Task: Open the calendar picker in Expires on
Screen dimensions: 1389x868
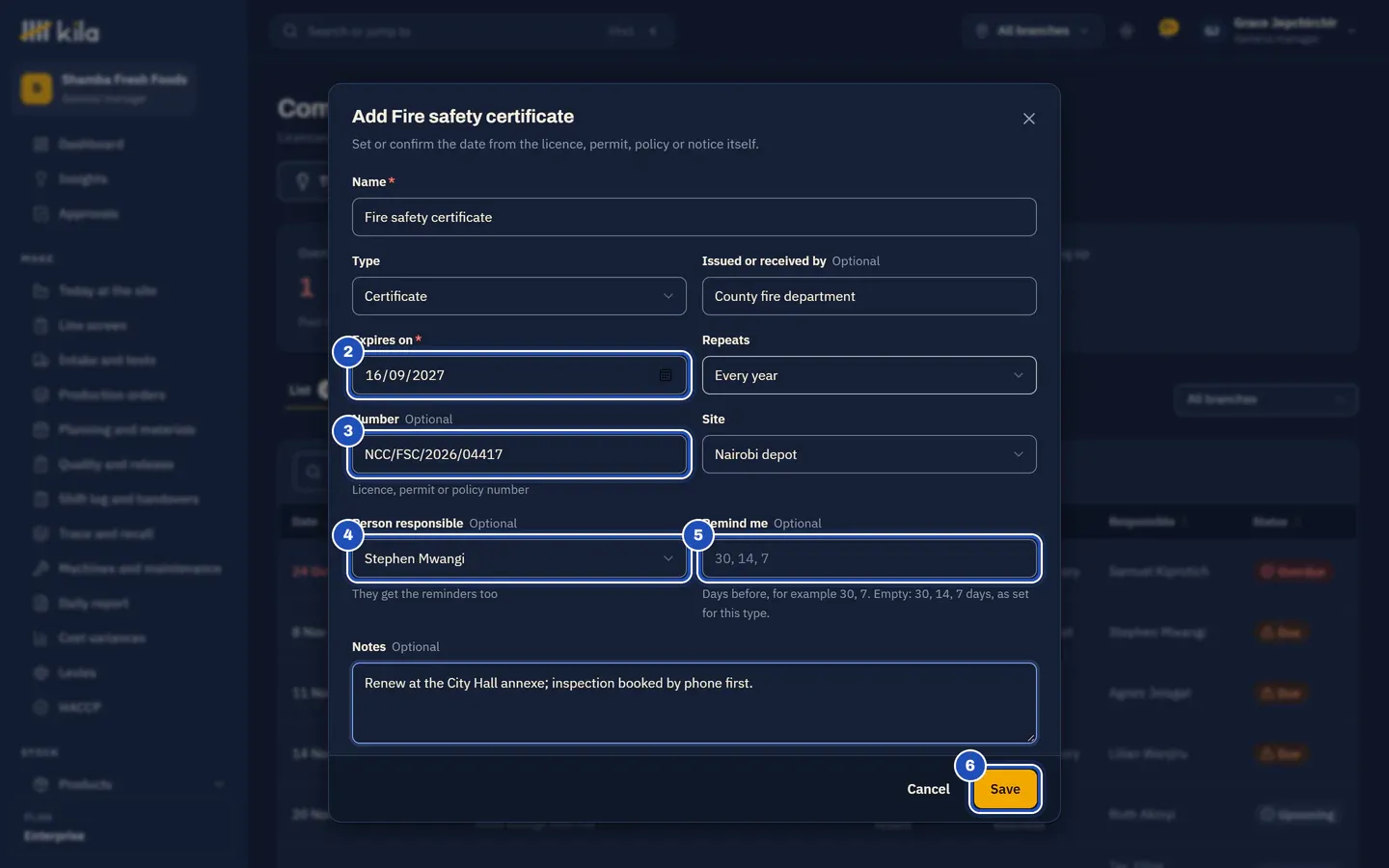Action: pyautogui.click(x=666, y=375)
